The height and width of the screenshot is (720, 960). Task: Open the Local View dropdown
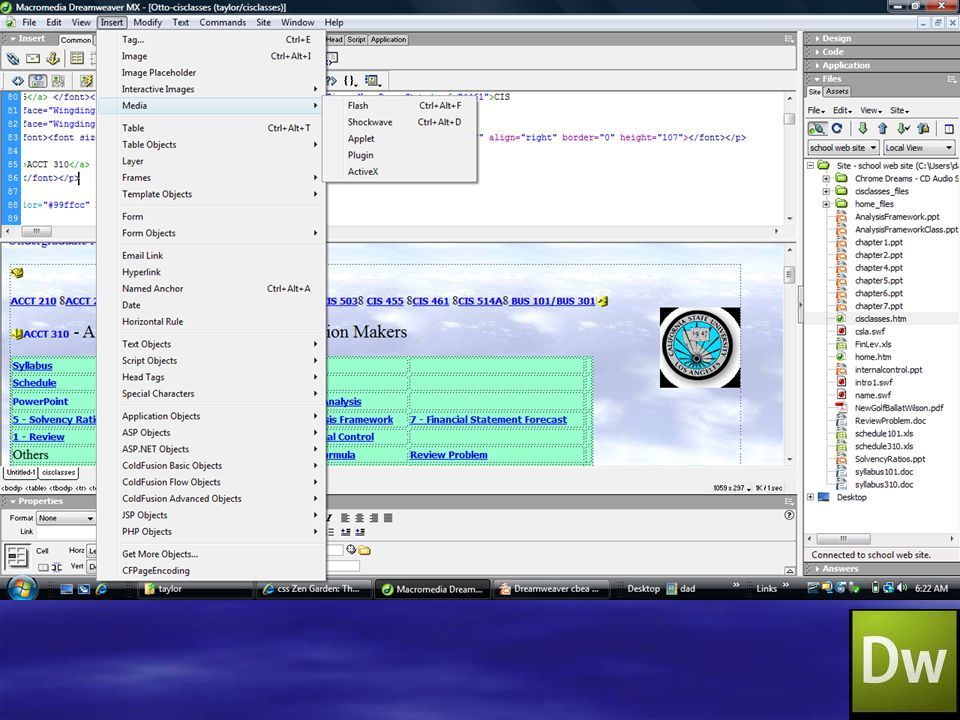coord(918,148)
